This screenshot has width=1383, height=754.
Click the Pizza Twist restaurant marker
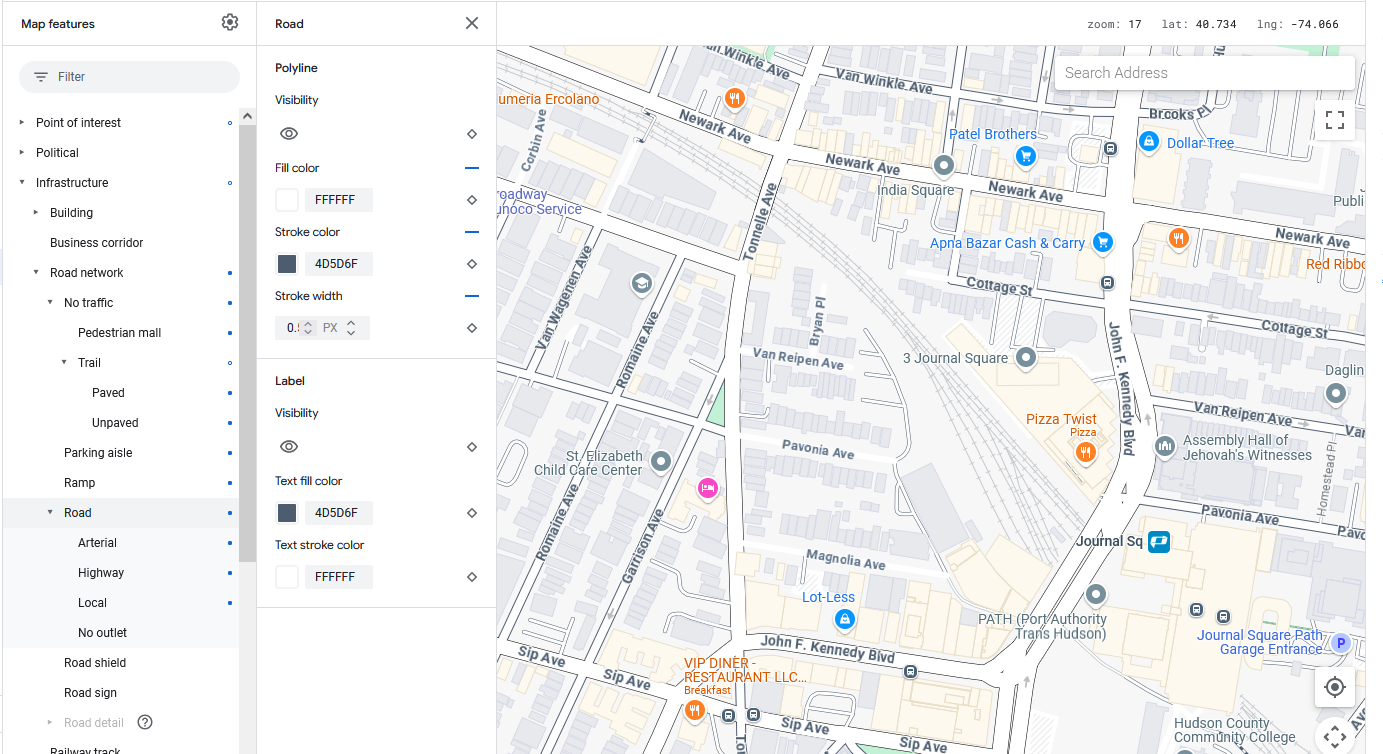(x=1084, y=452)
